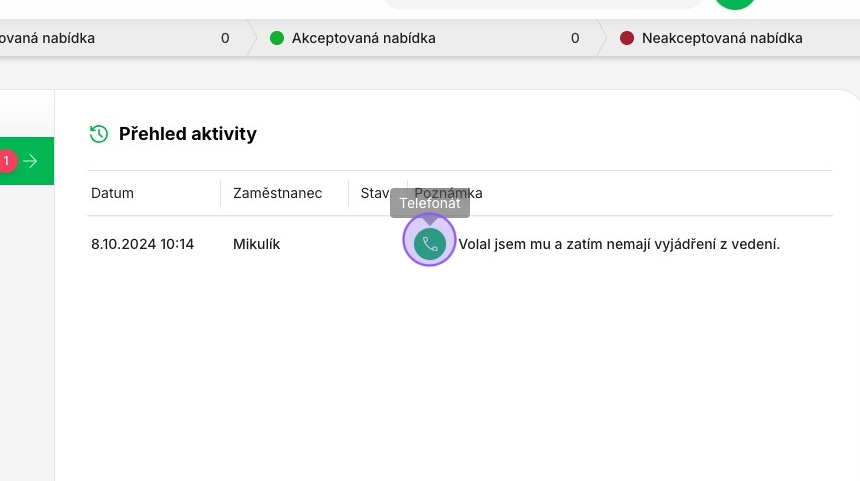Click the green round button at top

point(735,3)
